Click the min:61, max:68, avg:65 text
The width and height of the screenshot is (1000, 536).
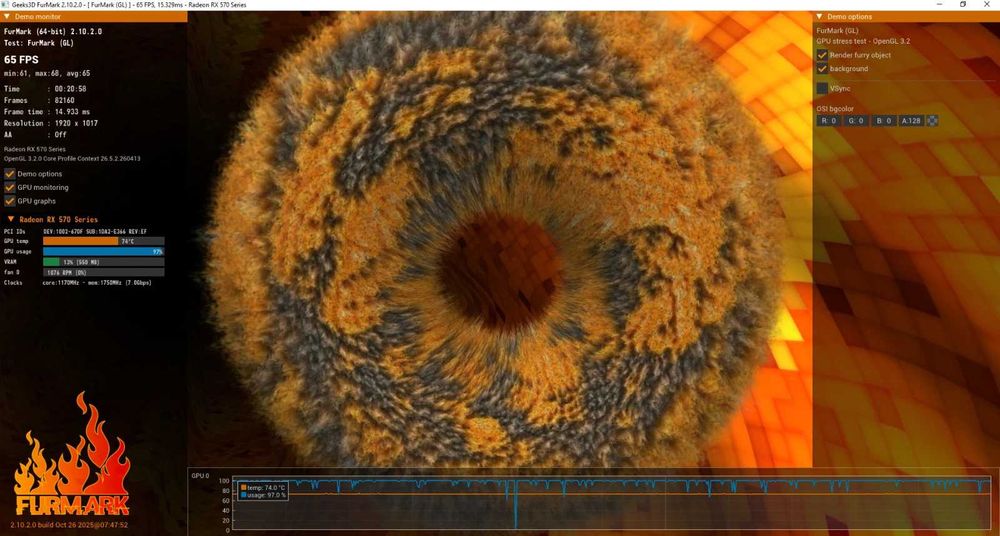point(47,73)
